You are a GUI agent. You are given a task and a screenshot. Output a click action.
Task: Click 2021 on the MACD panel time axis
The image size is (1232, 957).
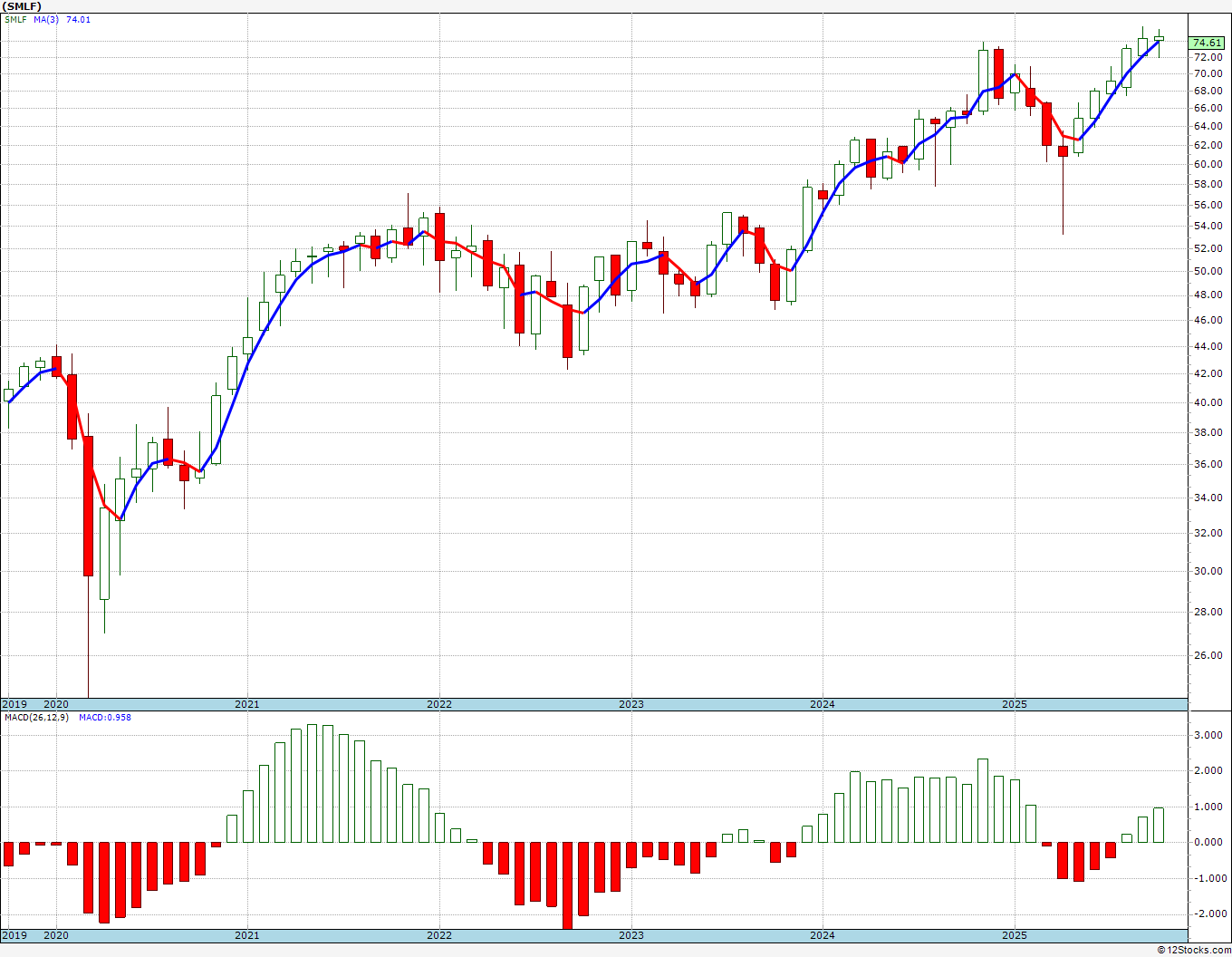tap(247, 935)
